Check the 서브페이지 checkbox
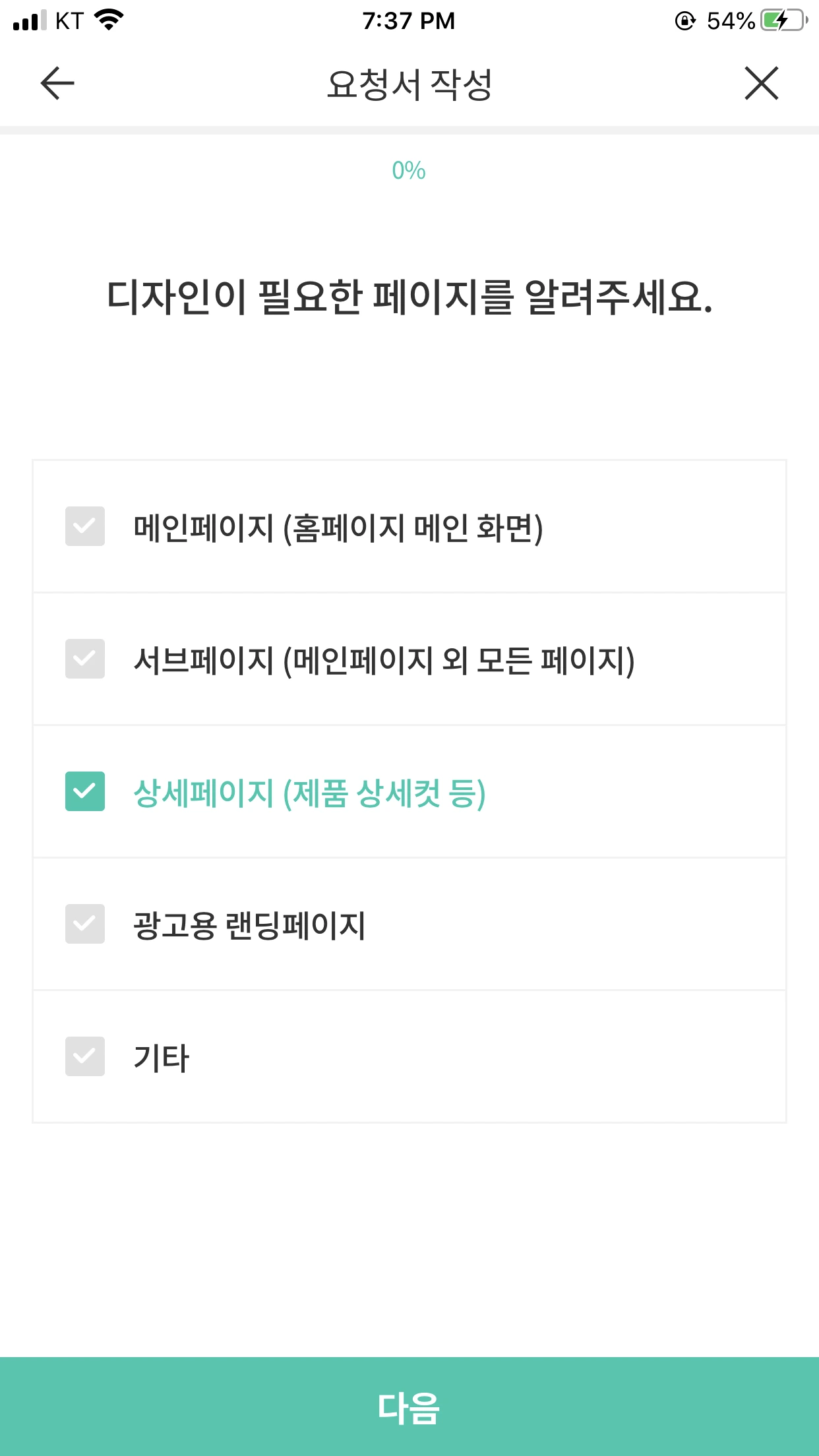The height and width of the screenshot is (1456, 819). [85, 659]
